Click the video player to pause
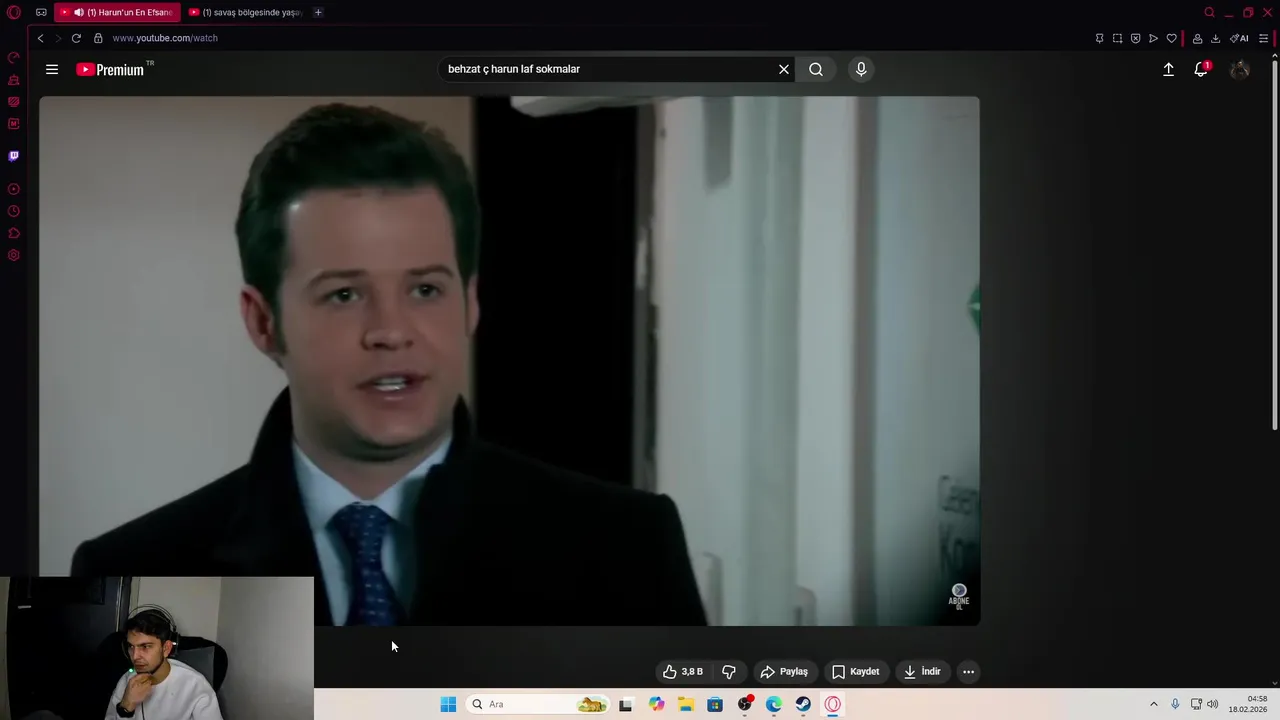The image size is (1280, 720). [x=510, y=360]
